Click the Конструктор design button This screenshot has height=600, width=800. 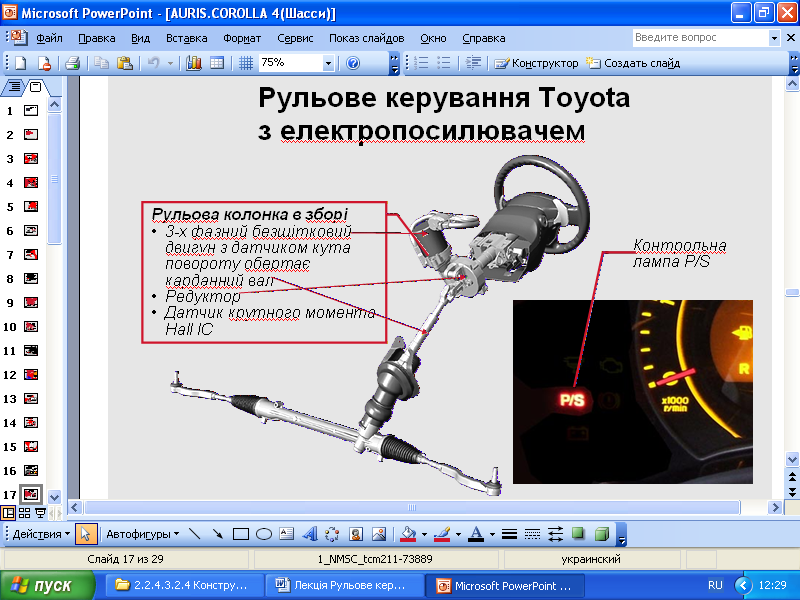pos(536,63)
